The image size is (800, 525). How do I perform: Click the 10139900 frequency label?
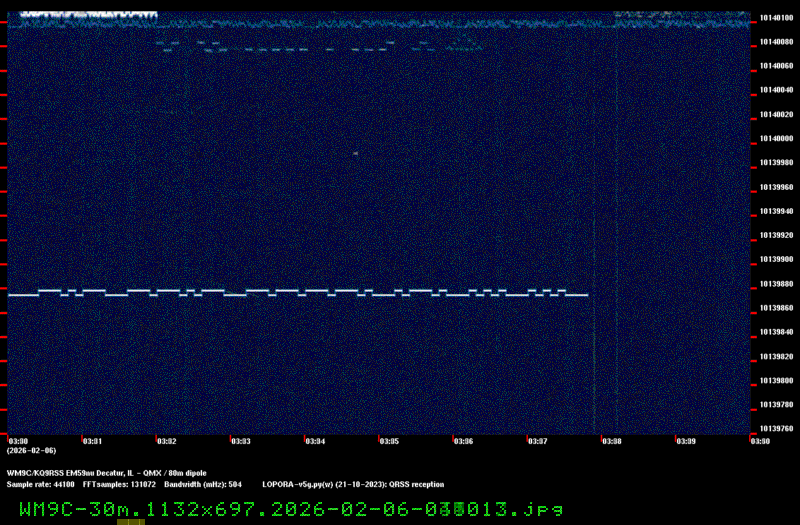(776, 259)
